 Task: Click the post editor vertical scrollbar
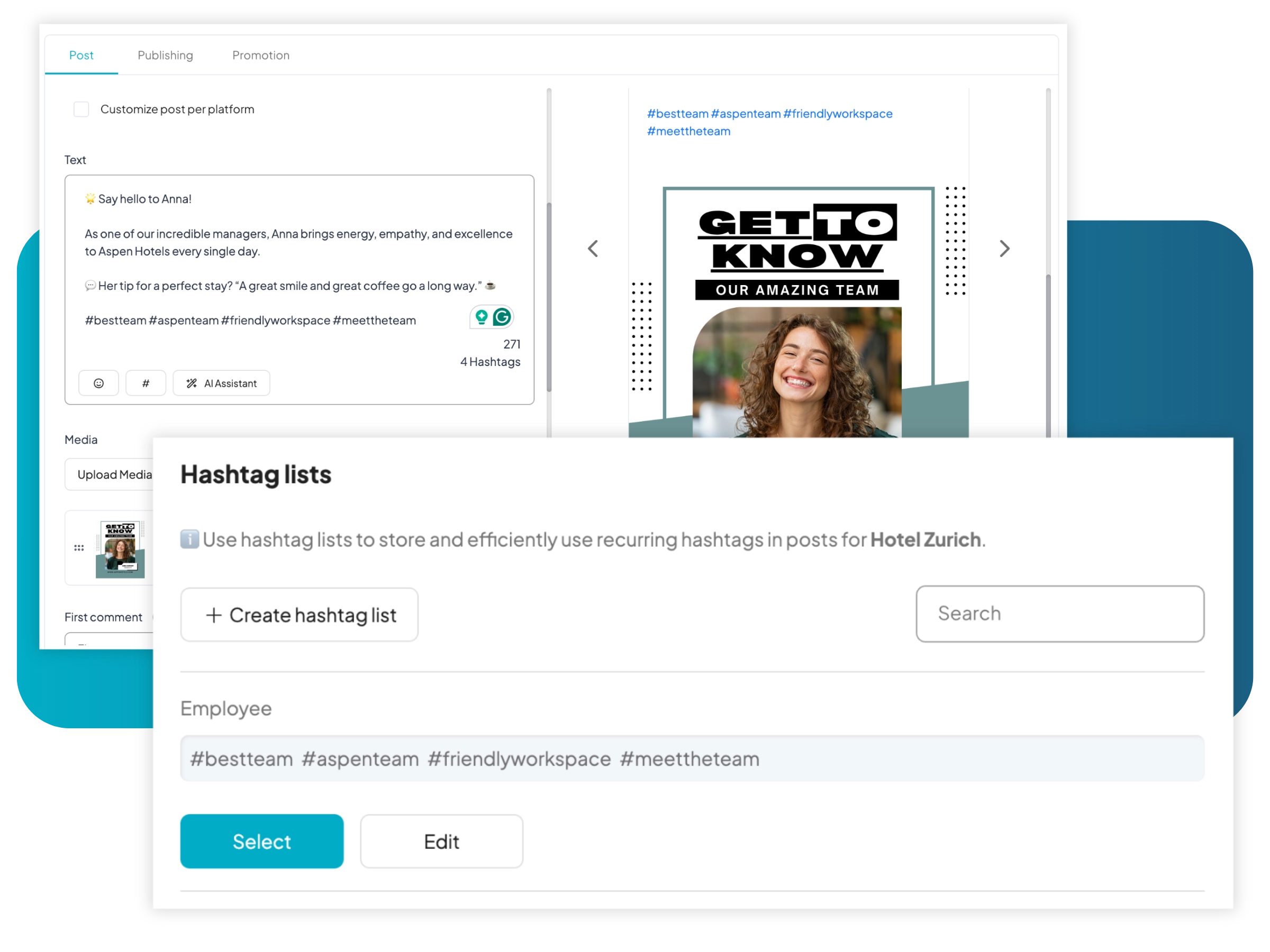pyautogui.click(x=549, y=298)
